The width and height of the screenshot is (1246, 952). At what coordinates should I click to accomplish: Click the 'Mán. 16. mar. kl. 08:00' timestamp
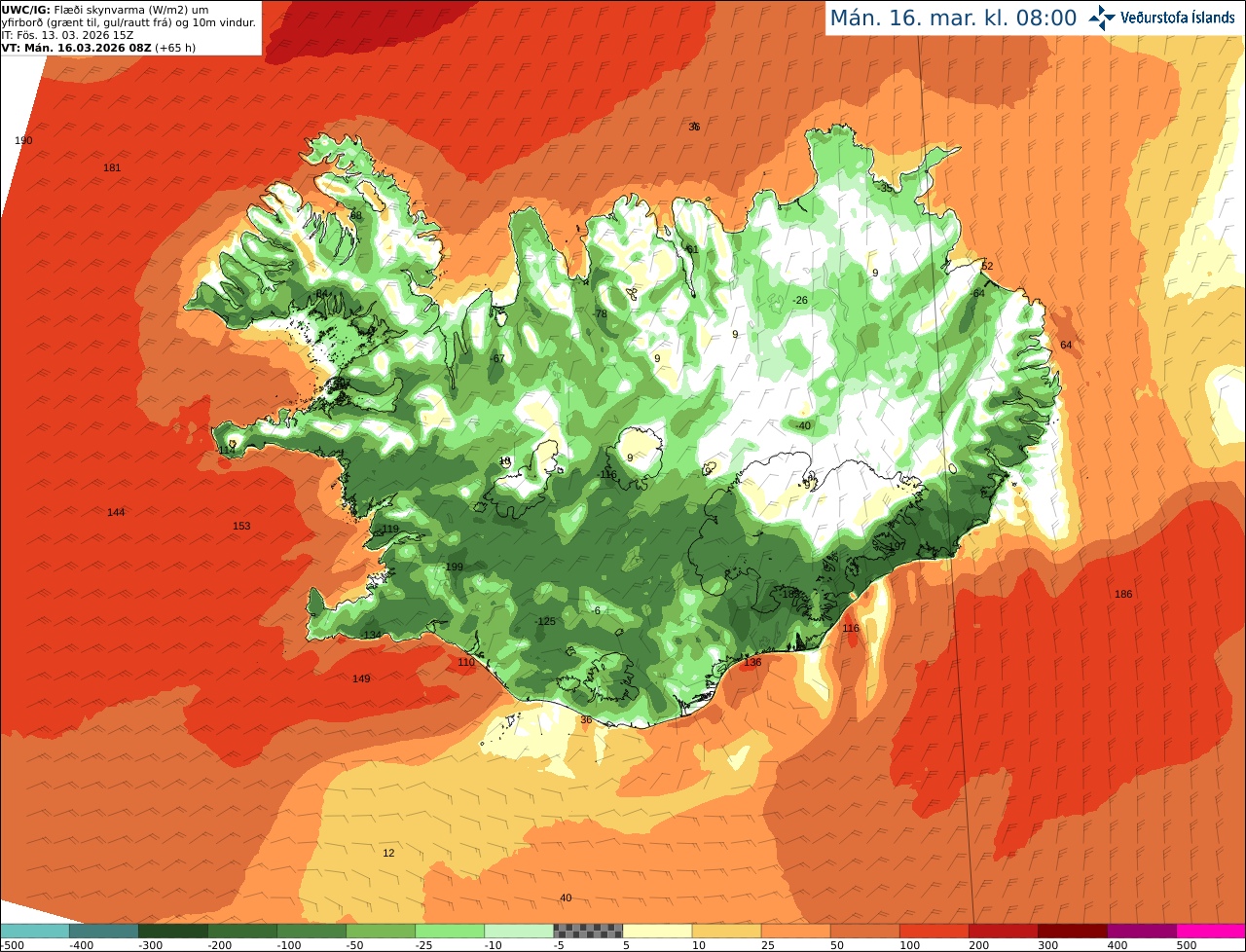pos(953,18)
